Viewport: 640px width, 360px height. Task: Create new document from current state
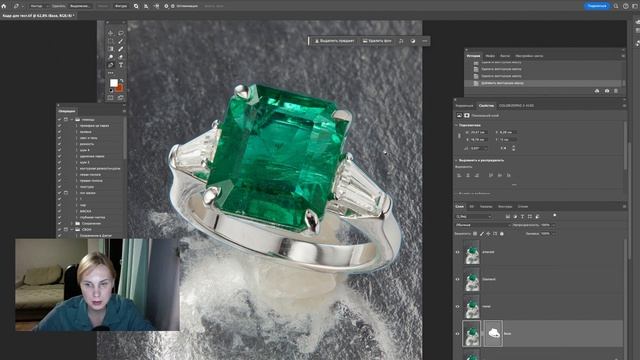[x=597, y=91]
